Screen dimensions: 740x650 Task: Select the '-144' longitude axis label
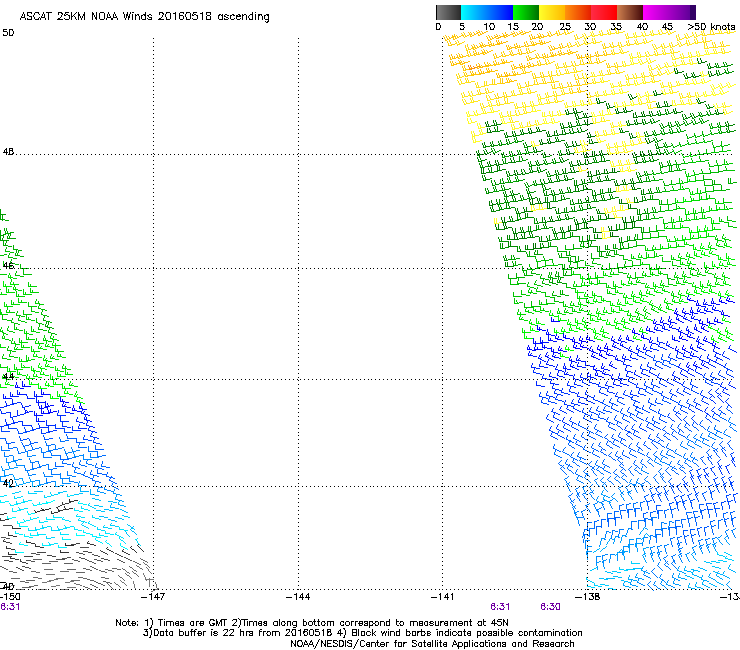coord(298,597)
